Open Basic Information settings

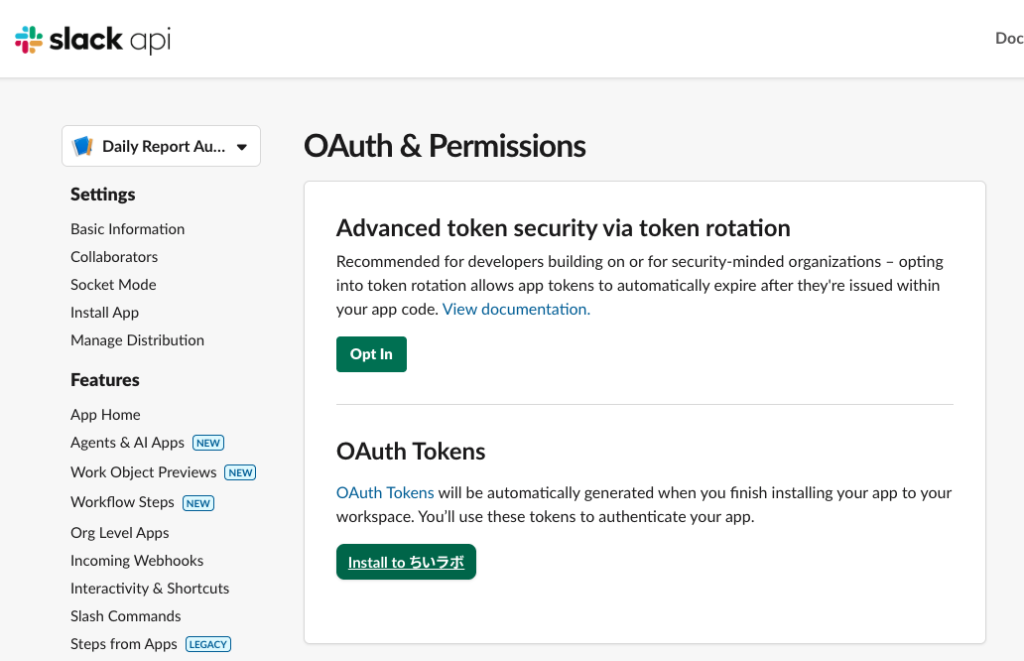pos(127,229)
